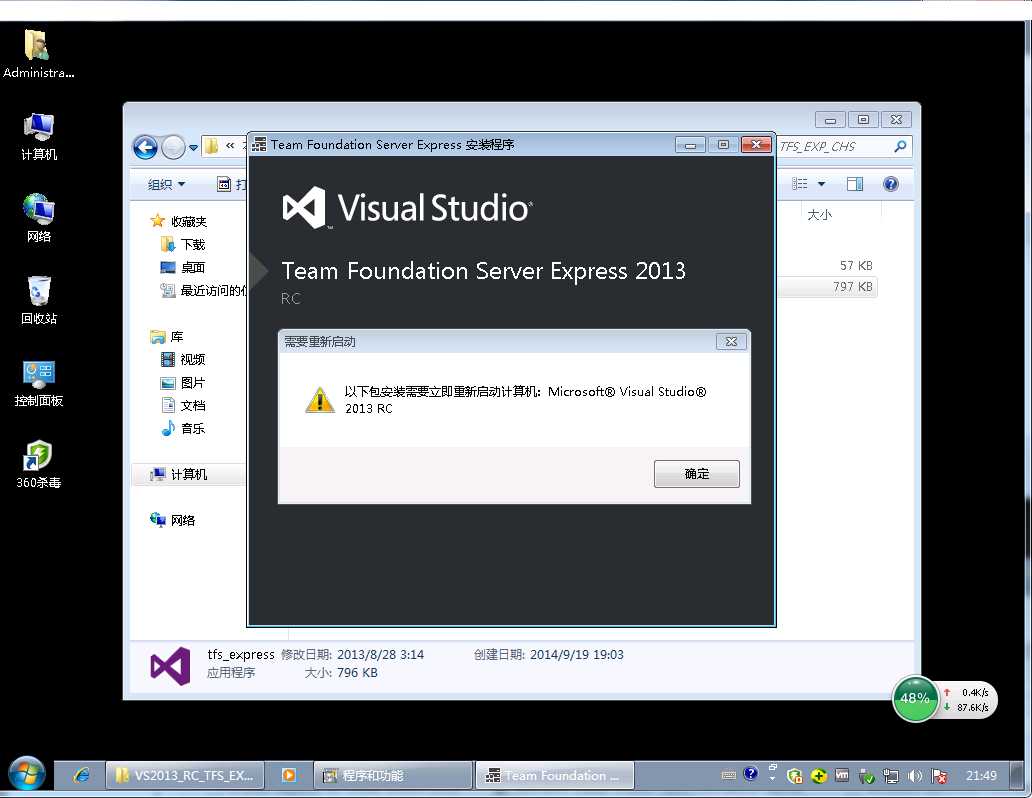This screenshot has height=798, width=1032.
Task: Click the show desktop button
Action: (1017, 776)
